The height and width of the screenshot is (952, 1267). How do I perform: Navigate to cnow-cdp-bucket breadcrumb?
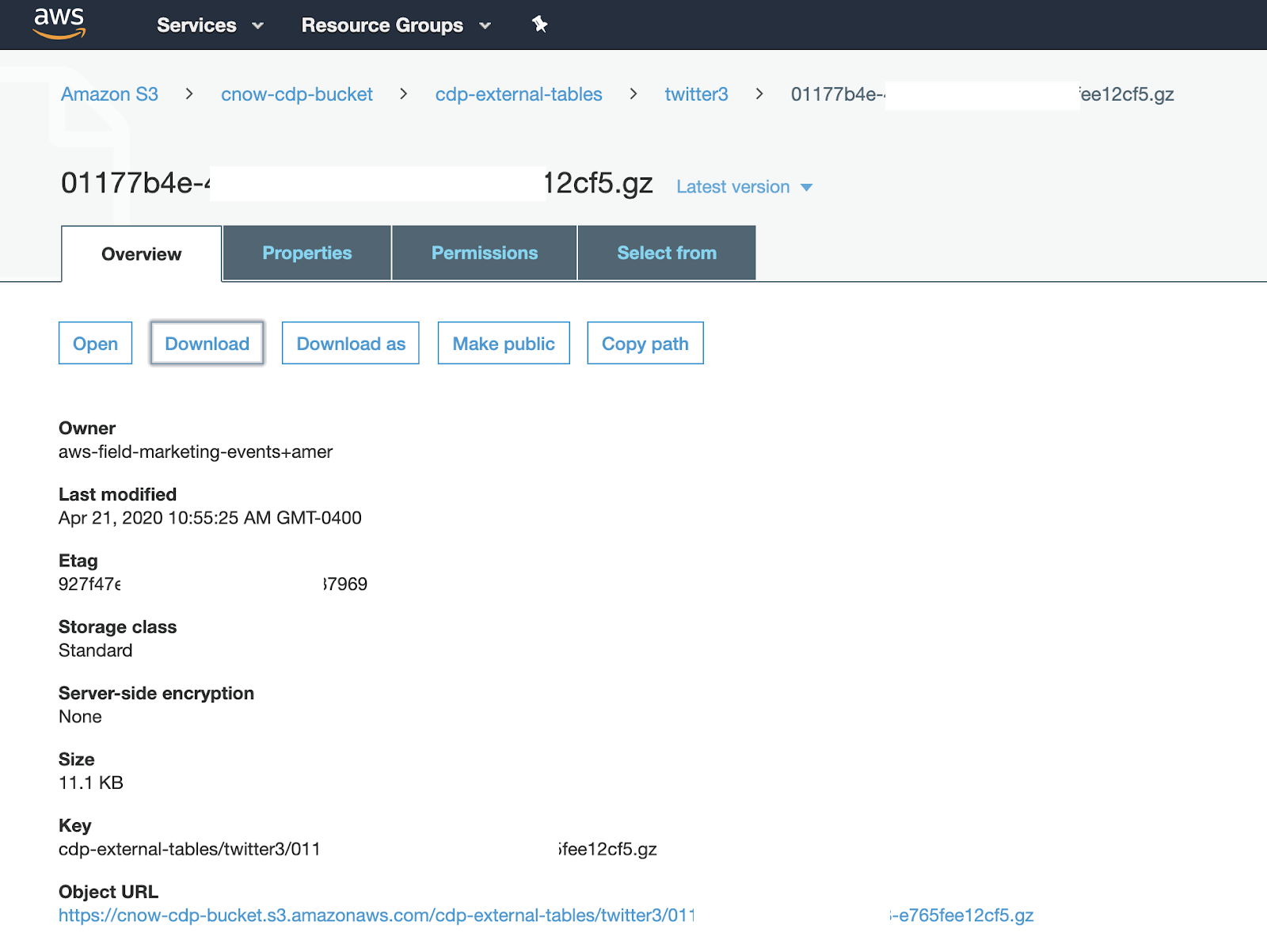tap(296, 94)
